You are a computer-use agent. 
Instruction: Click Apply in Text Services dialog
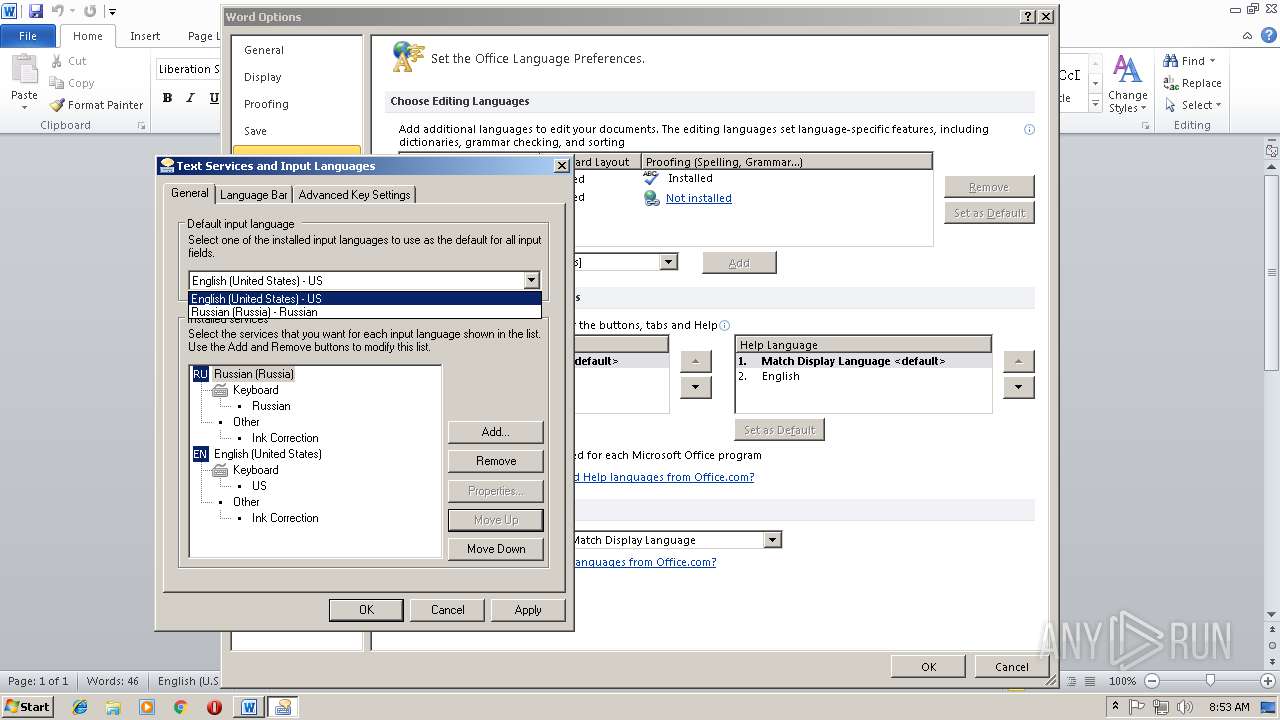click(x=528, y=610)
